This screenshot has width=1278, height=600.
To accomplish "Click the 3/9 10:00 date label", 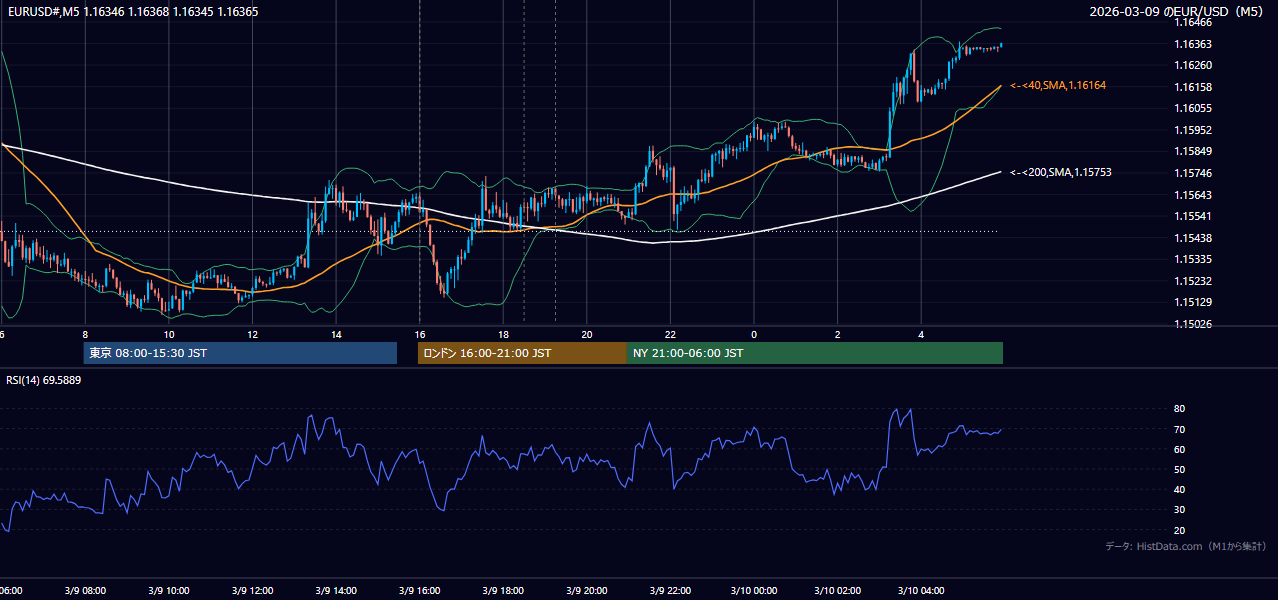I will (168, 591).
